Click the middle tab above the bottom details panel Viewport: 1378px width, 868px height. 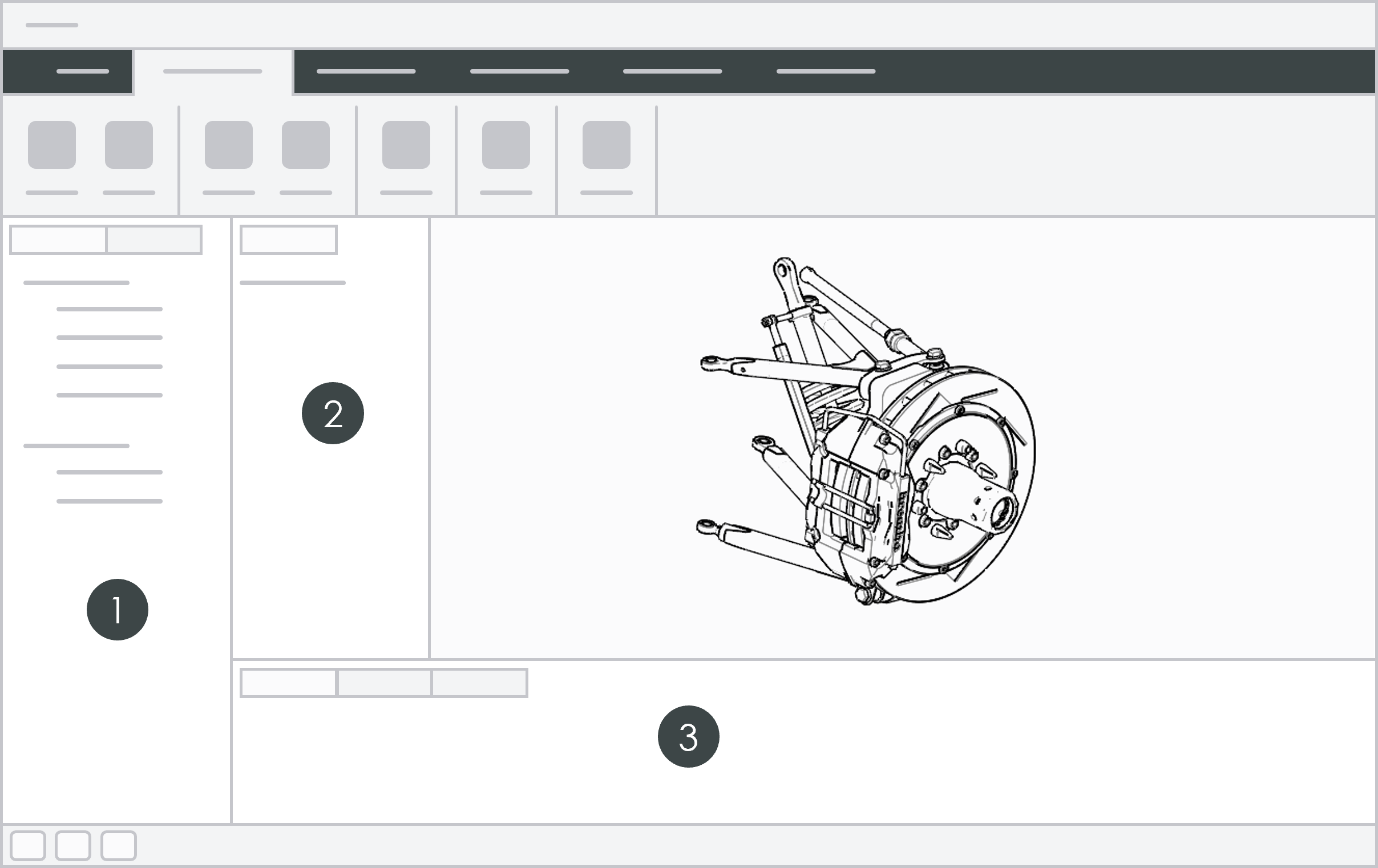(x=385, y=683)
